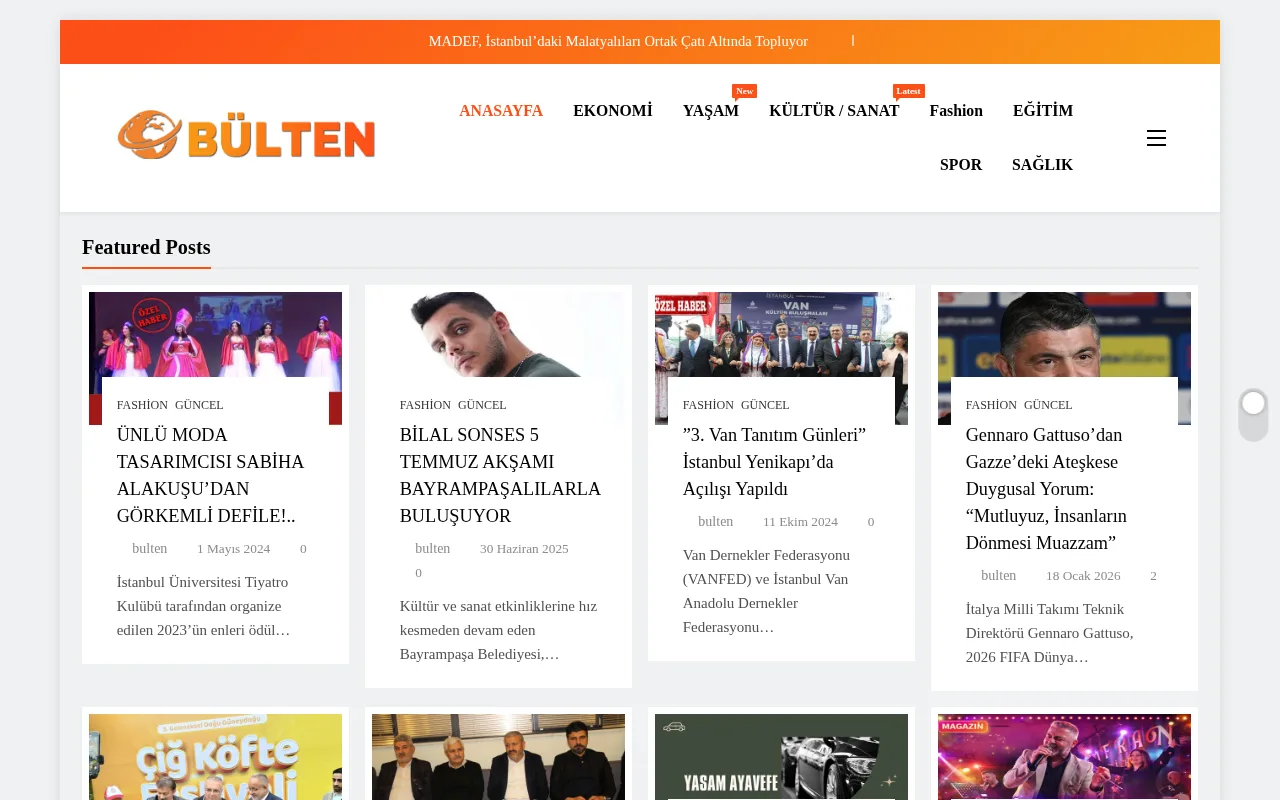Open the SPOR menu item
This screenshot has width=1280, height=800.
pyautogui.click(x=960, y=164)
